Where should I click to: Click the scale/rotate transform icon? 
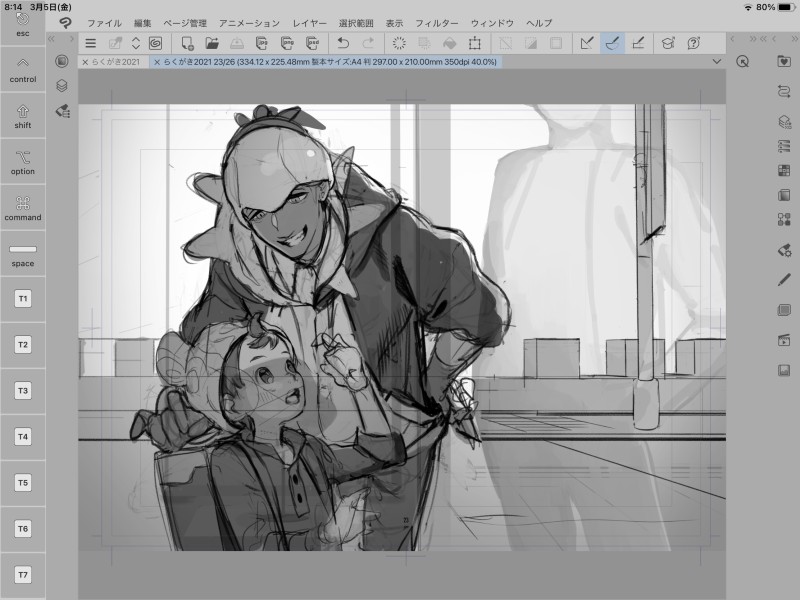pyautogui.click(x=474, y=43)
